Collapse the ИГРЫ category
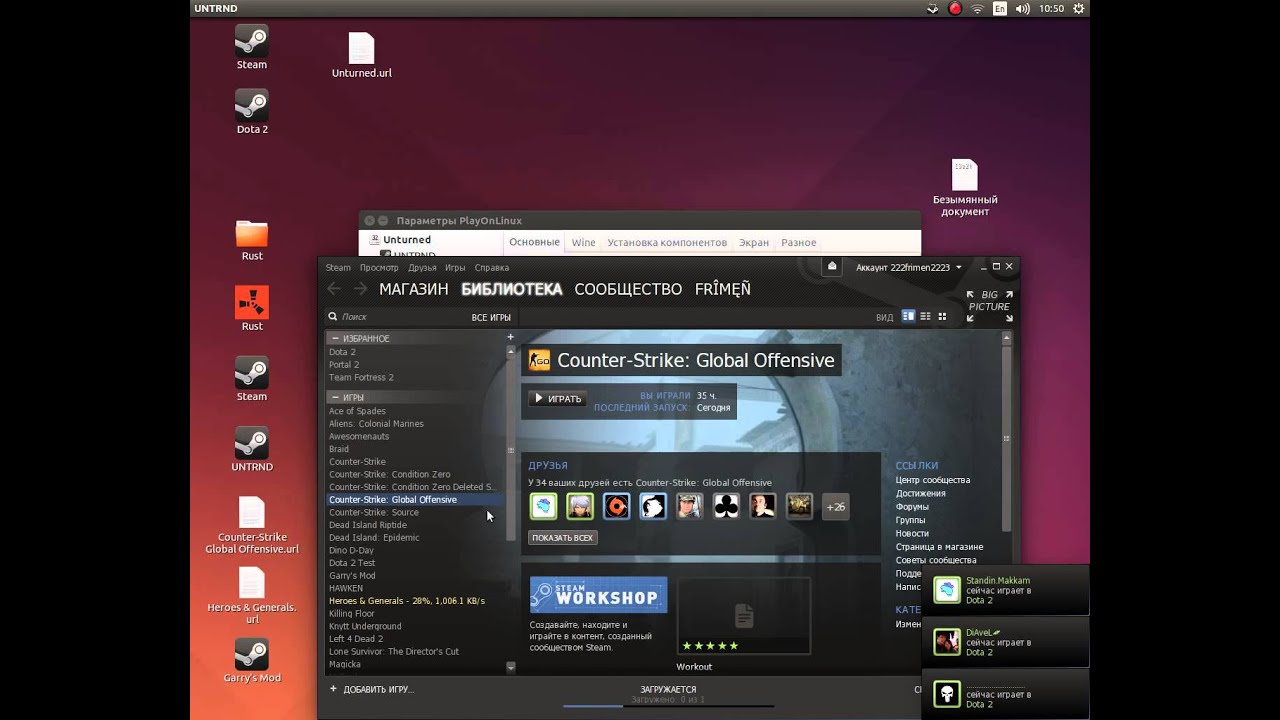The height and width of the screenshot is (720, 1280). click(335, 397)
